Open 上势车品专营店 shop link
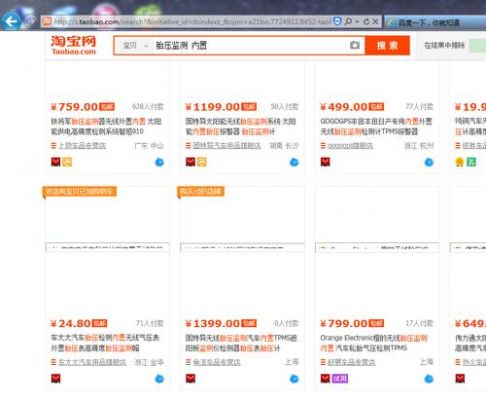 click(82, 146)
